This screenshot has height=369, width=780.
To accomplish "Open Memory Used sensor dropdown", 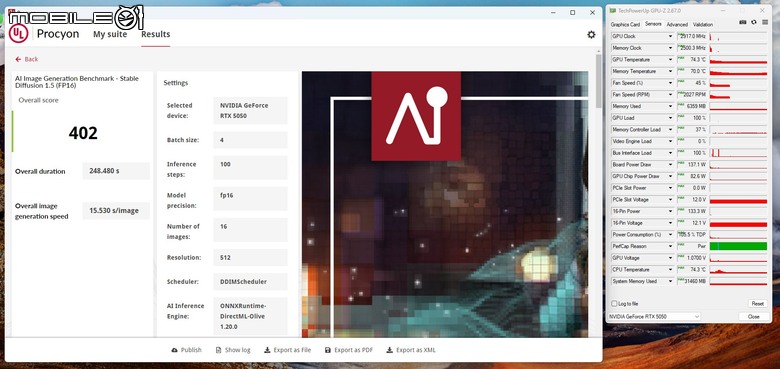I will coord(671,106).
